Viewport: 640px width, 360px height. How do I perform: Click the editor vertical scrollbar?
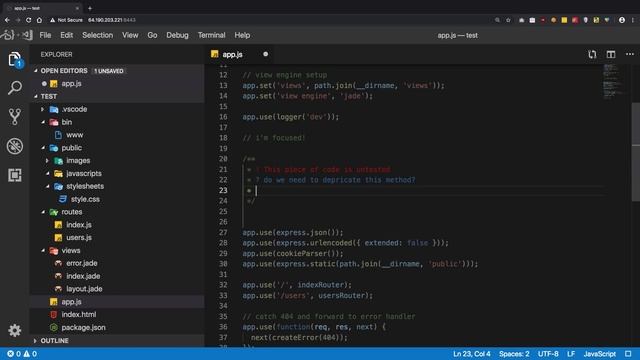click(x=636, y=152)
